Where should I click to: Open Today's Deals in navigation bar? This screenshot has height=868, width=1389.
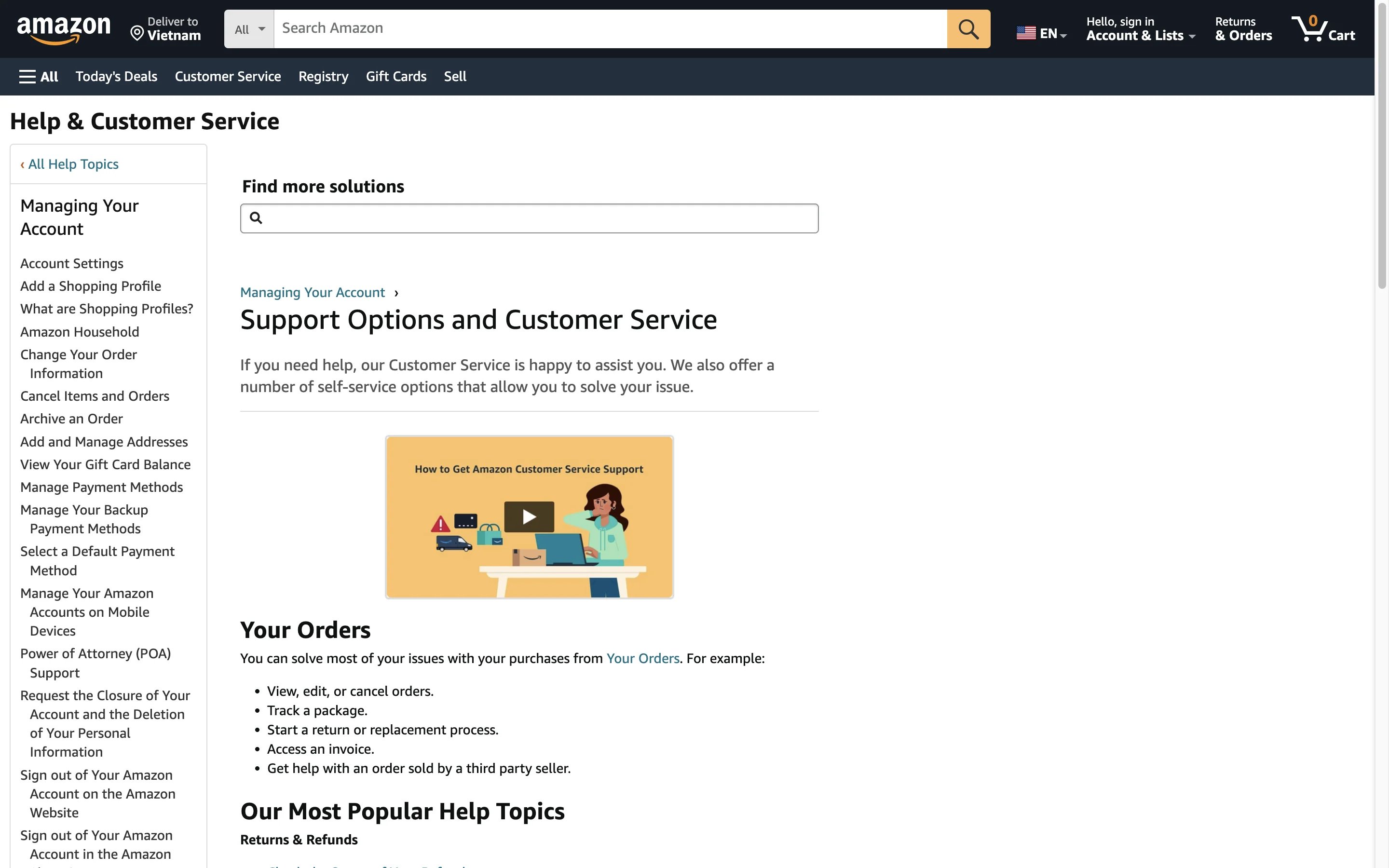tap(116, 76)
